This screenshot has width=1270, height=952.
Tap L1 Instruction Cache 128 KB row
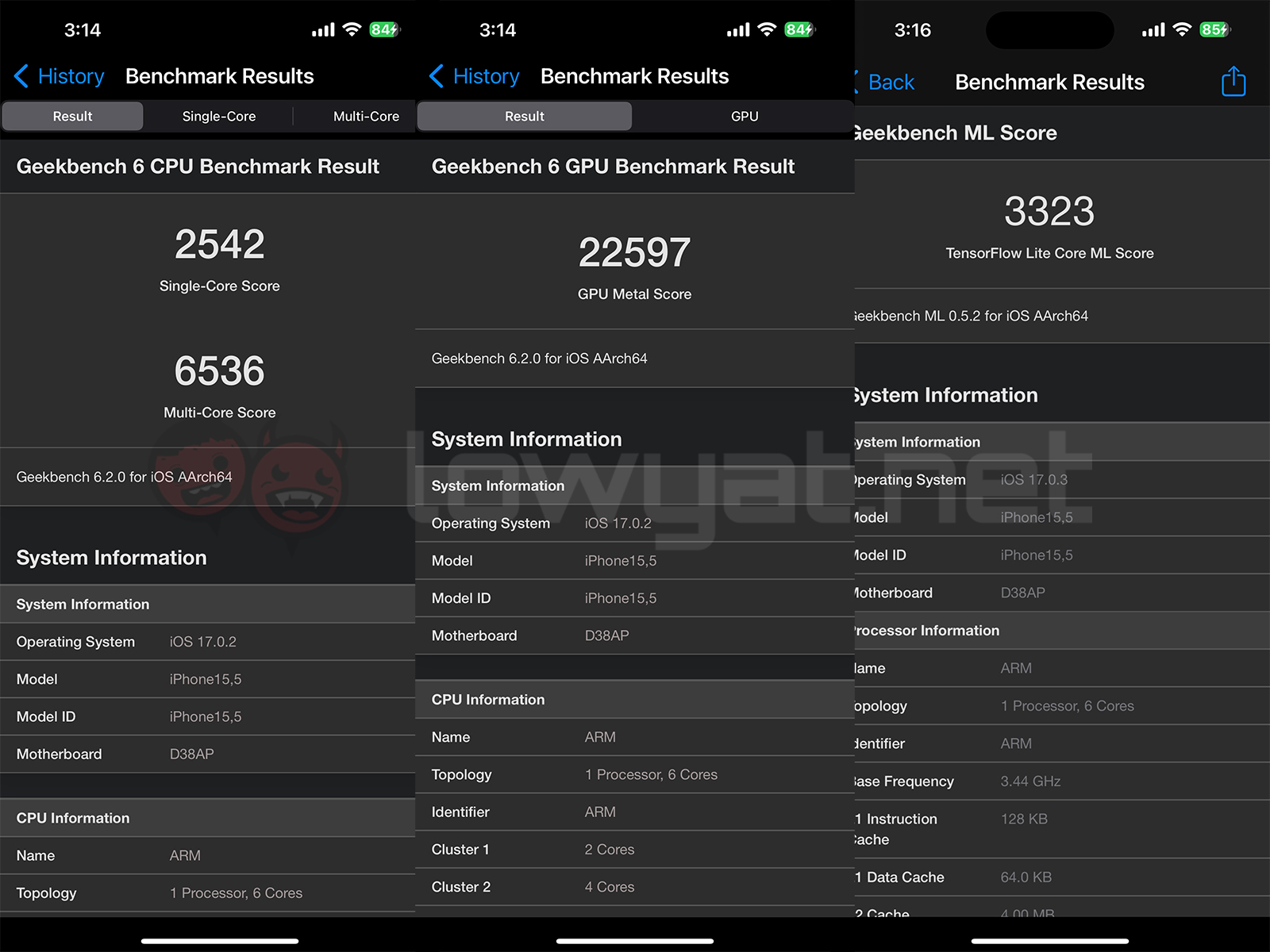point(1062,829)
